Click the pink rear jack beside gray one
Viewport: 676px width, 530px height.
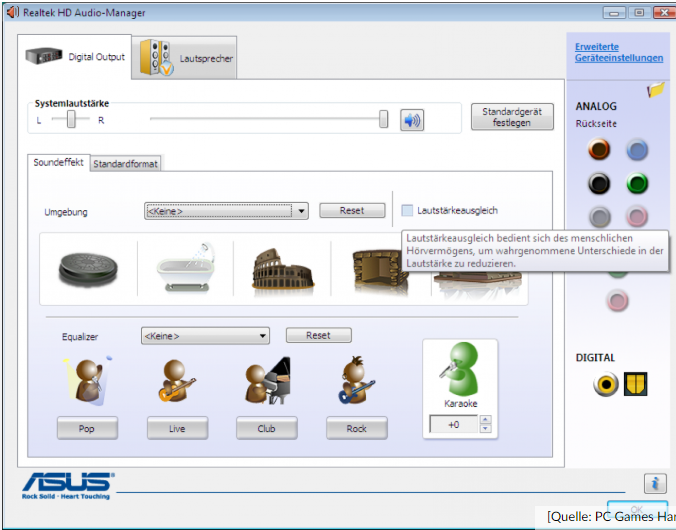click(x=637, y=216)
